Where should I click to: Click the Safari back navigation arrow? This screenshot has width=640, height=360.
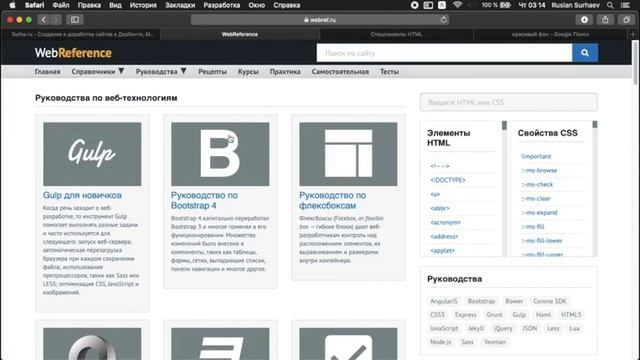(x=44, y=20)
